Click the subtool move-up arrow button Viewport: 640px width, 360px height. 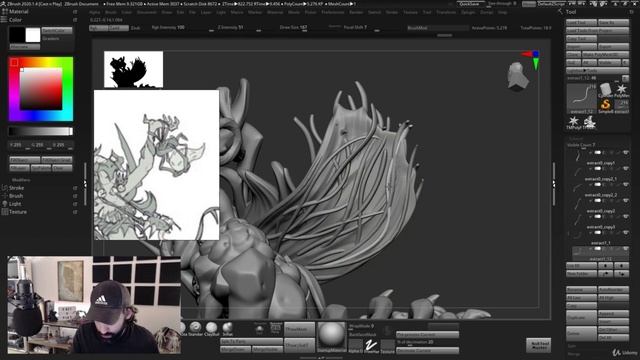tap(605, 265)
